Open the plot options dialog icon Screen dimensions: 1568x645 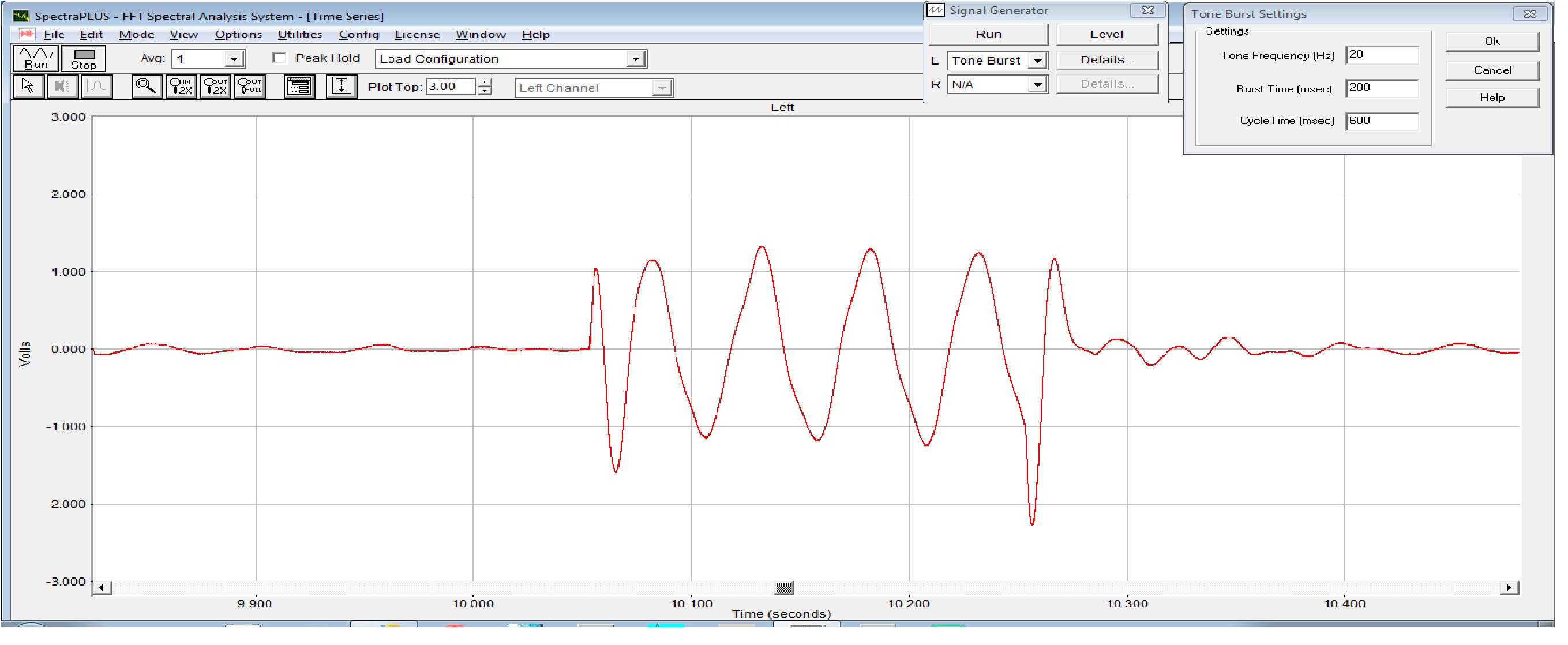[x=299, y=87]
